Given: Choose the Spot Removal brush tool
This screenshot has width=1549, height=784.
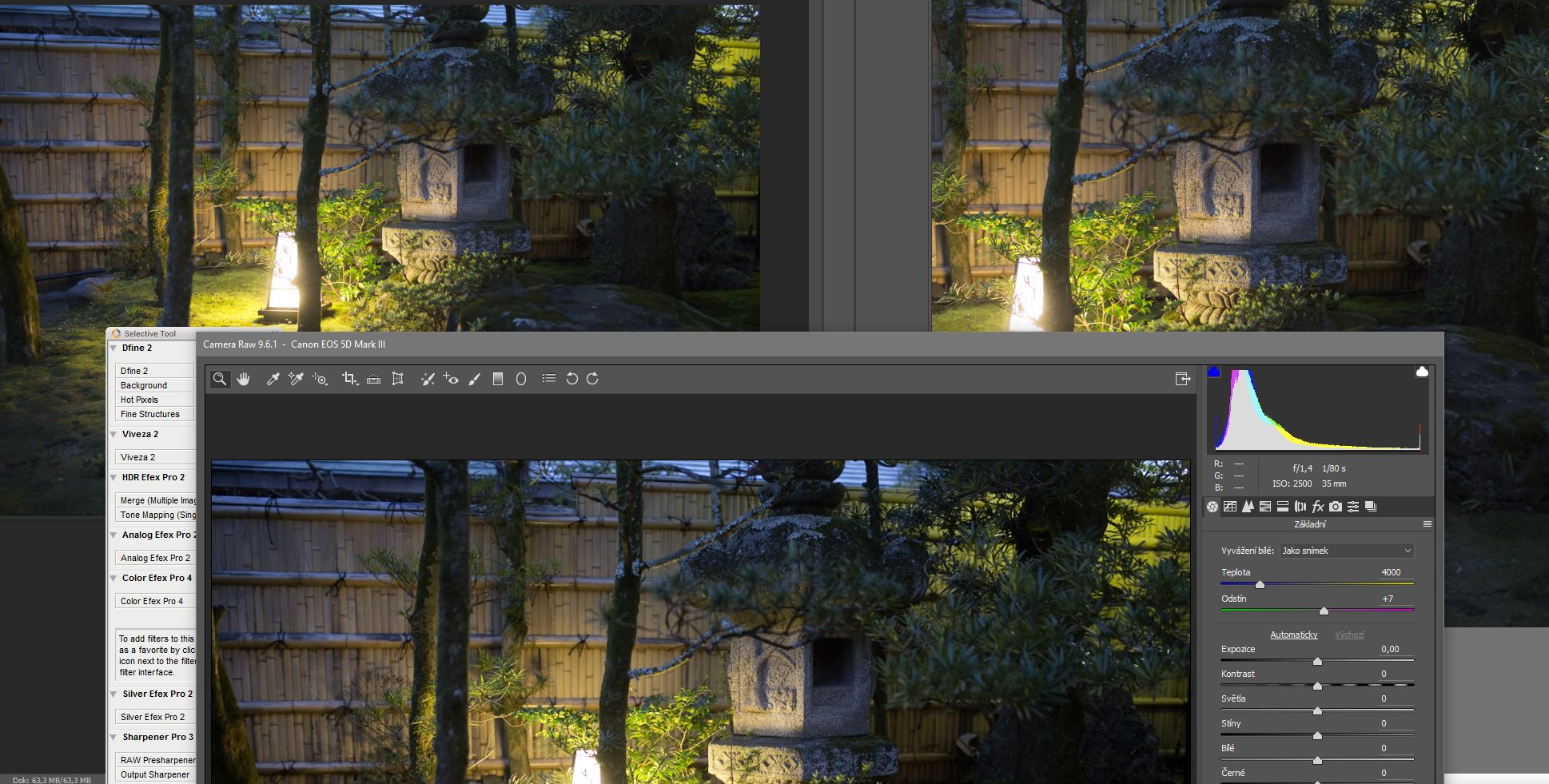Looking at the screenshot, I should (x=428, y=379).
